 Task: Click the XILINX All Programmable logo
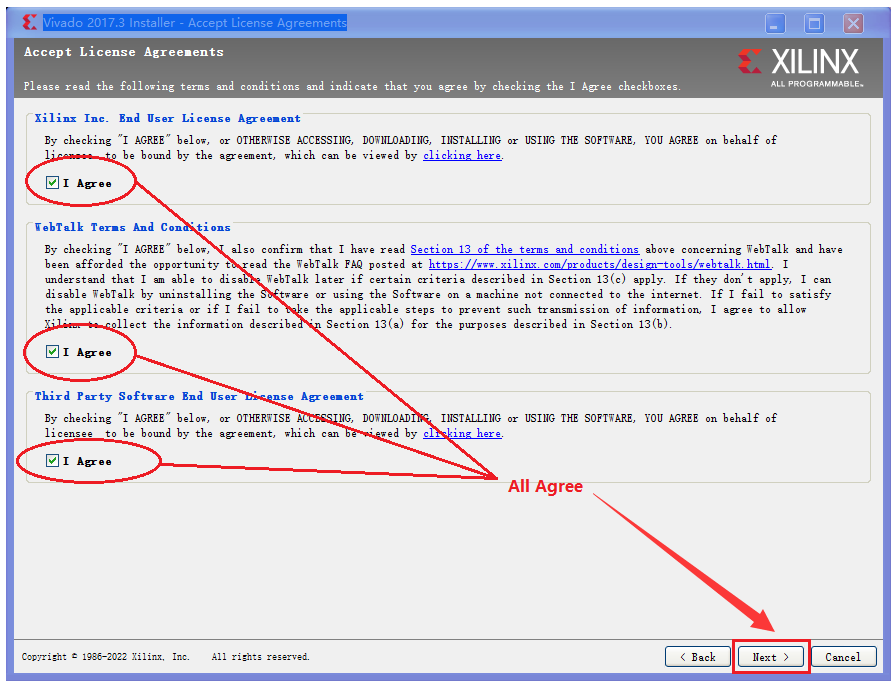click(x=800, y=67)
